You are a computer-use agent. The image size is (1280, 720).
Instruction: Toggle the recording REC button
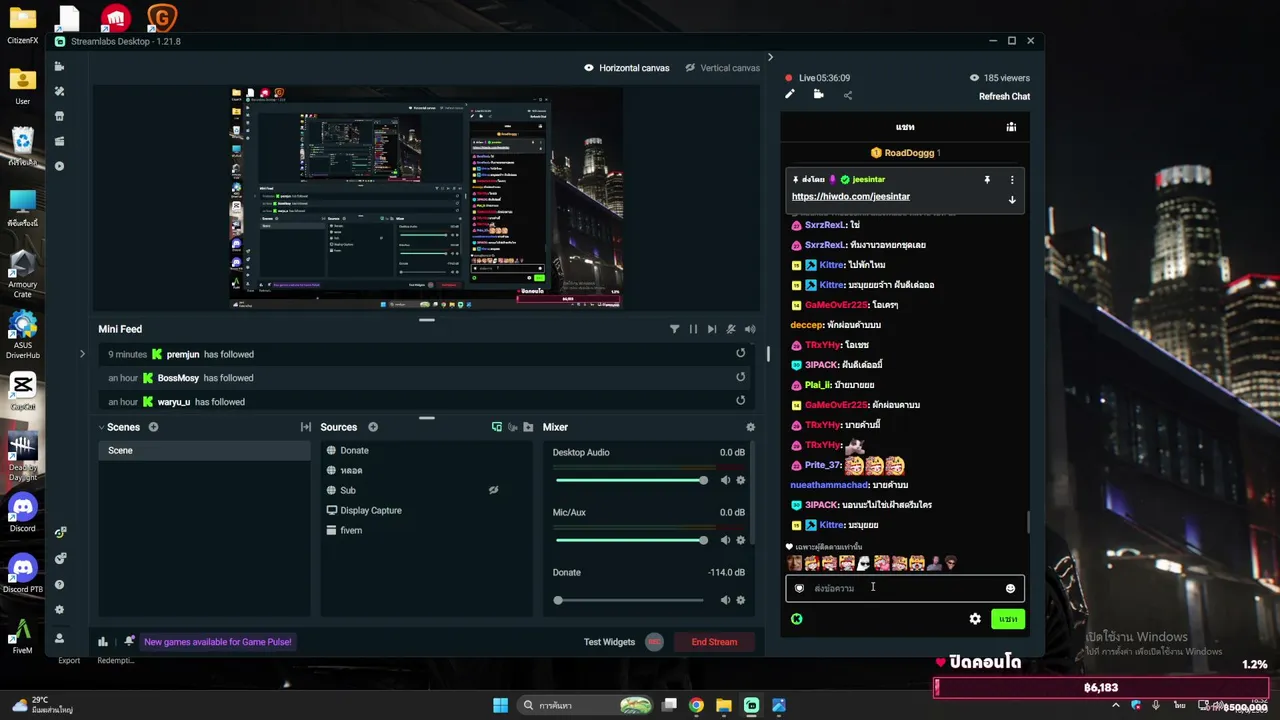click(654, 642)
